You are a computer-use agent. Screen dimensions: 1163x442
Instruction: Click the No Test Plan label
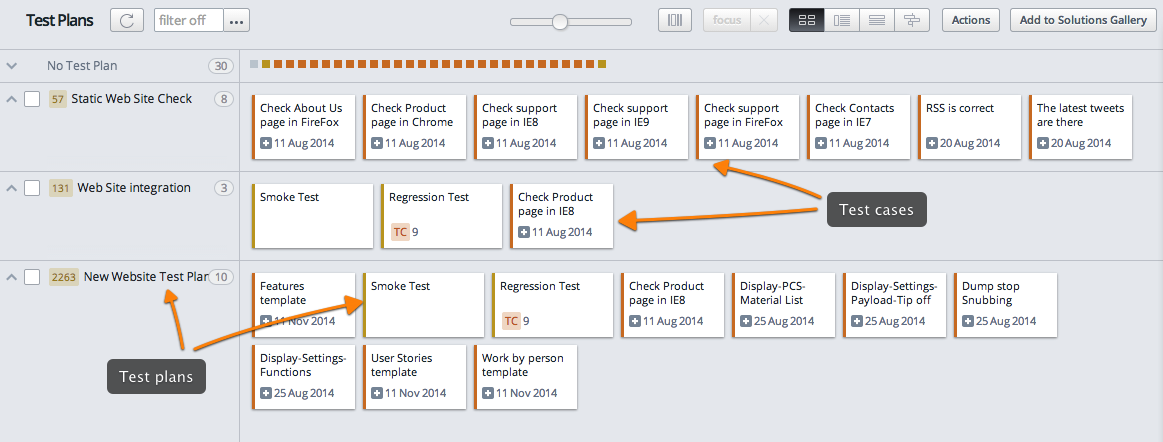pos(82,66)
